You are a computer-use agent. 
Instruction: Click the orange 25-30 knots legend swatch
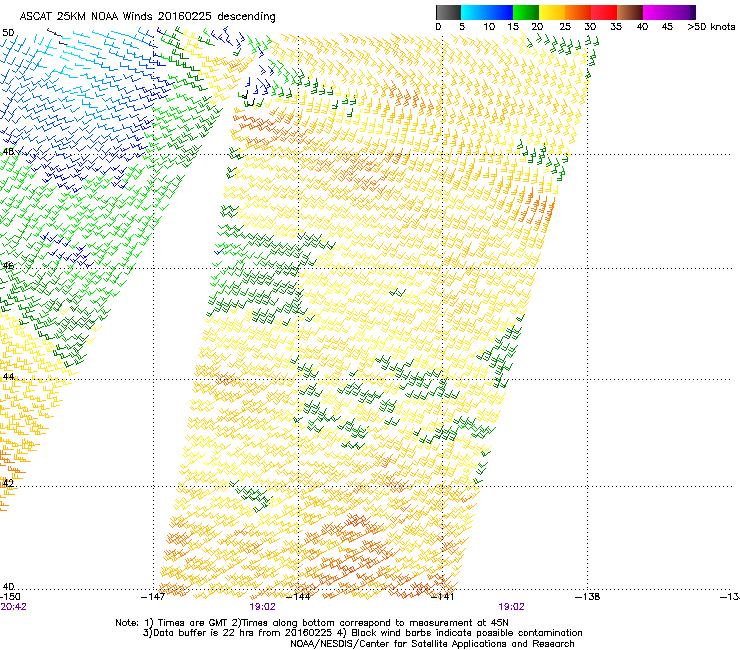pyautogui.click(x=578, y=12)
